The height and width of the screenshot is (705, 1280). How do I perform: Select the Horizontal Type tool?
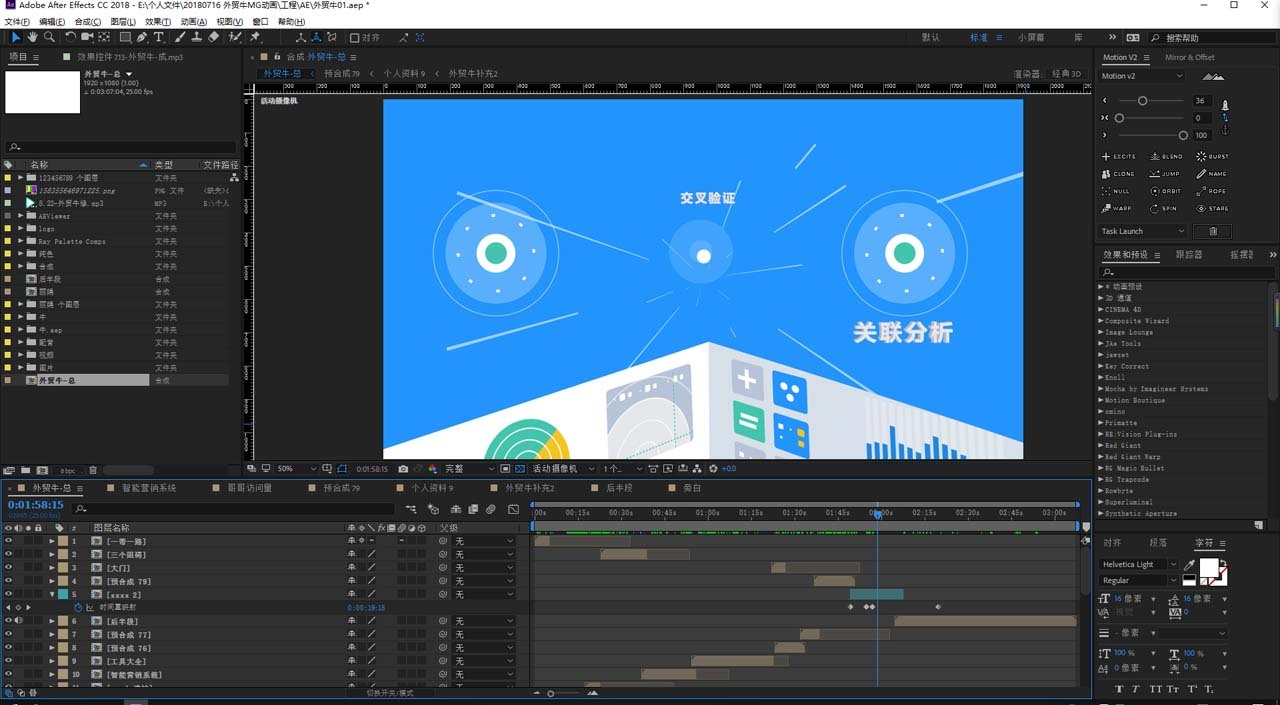point(158,37)
